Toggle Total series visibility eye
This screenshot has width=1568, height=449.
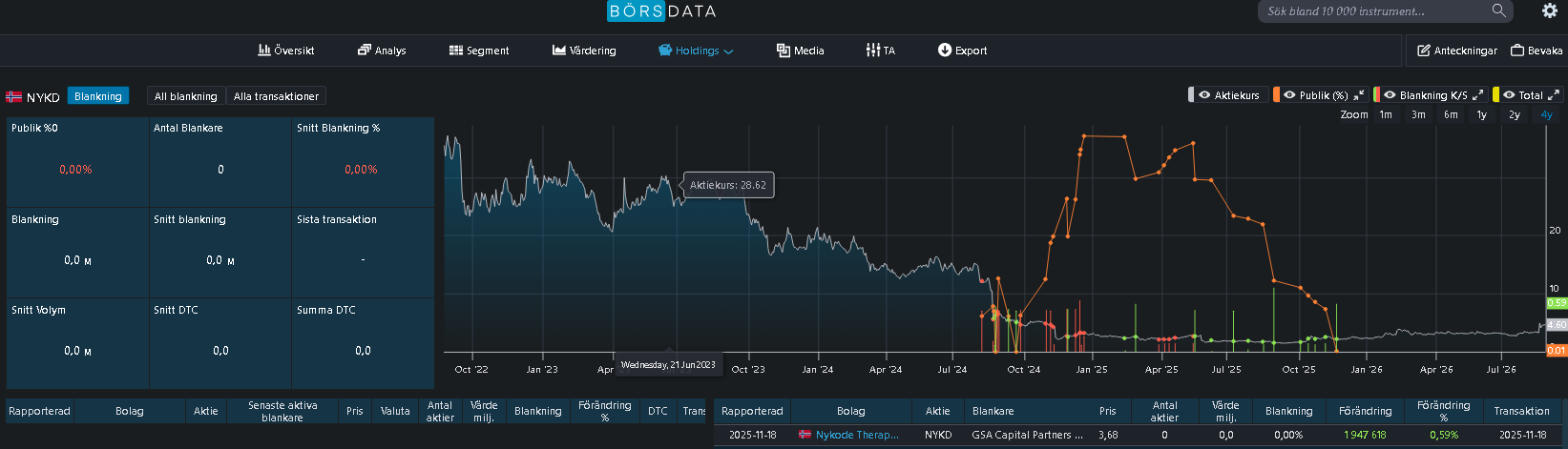[1509, 95]
